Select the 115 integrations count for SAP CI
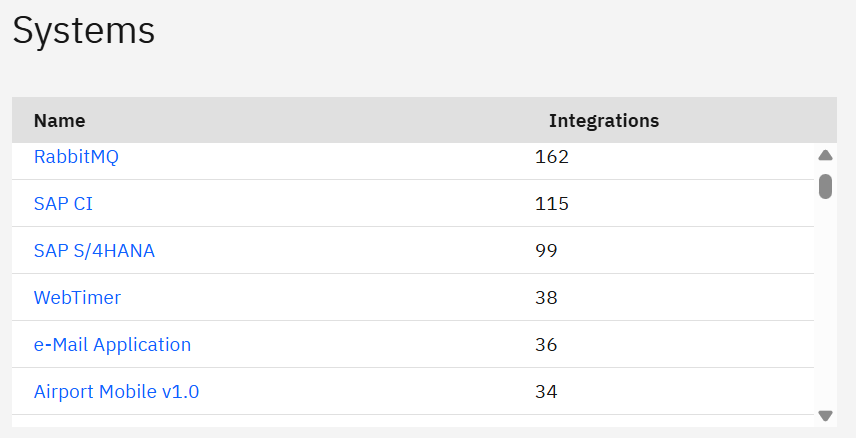Image resolution: width=856 pixels, height=438 pixels. coord(551,204)
